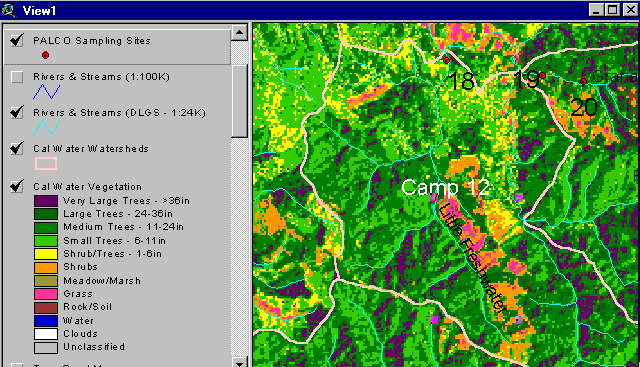Viewport: 640px width, 367px height.
Task: Click the legend scrollbar thumb
Action: (240, 101)
